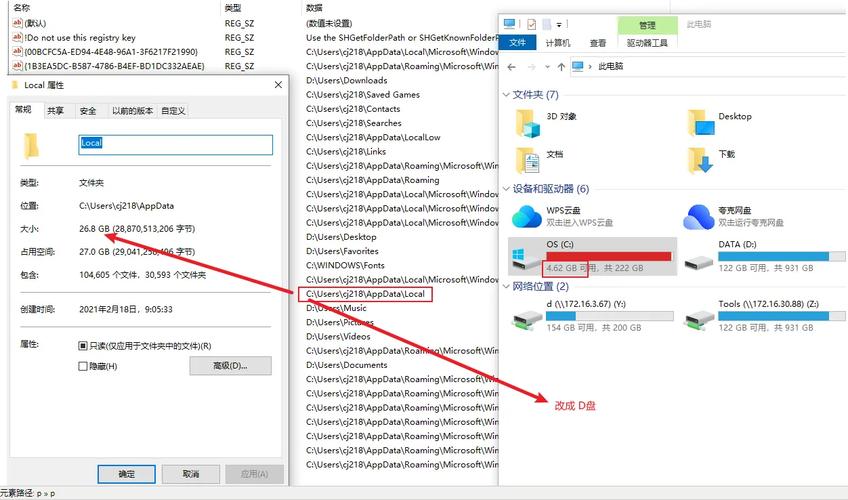Viewport: 848px width, 500px height.
Task: Select the OS (C:) drive icon
Action: pyautogui.click(x=525, y=258)
